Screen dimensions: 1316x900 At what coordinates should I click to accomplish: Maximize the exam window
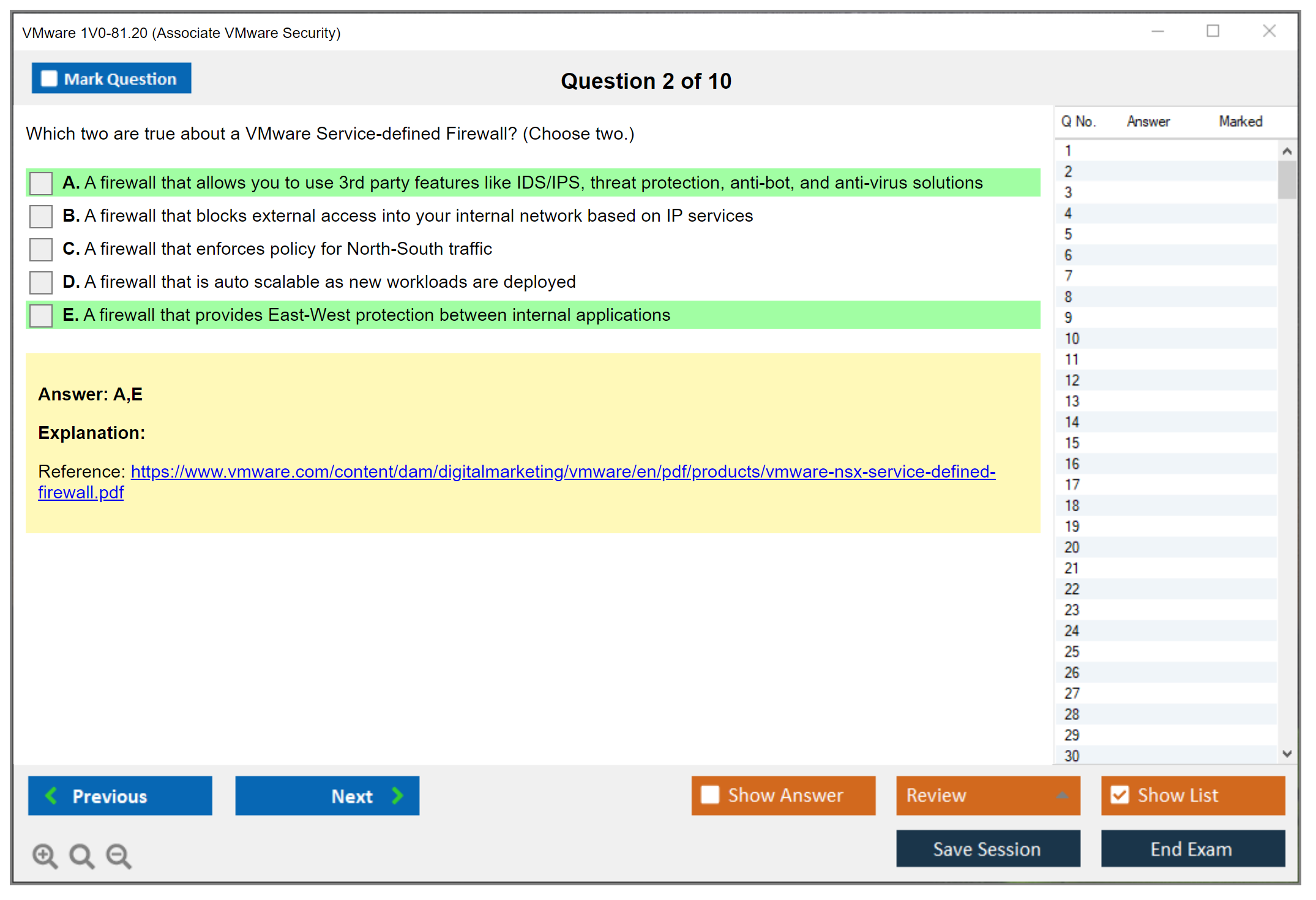pos(1213,31)
